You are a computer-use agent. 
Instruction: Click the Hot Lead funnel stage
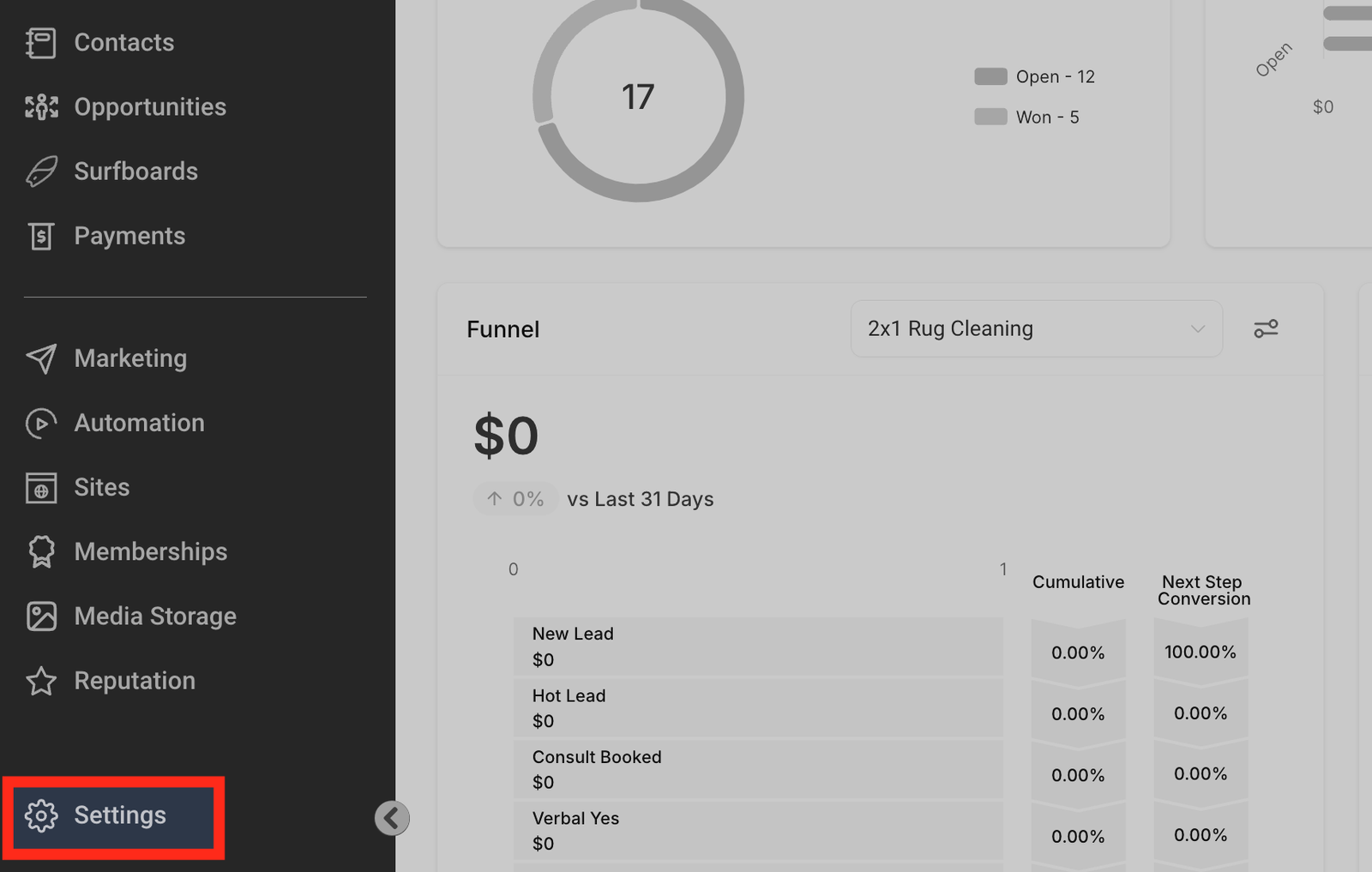coord(758,708)
